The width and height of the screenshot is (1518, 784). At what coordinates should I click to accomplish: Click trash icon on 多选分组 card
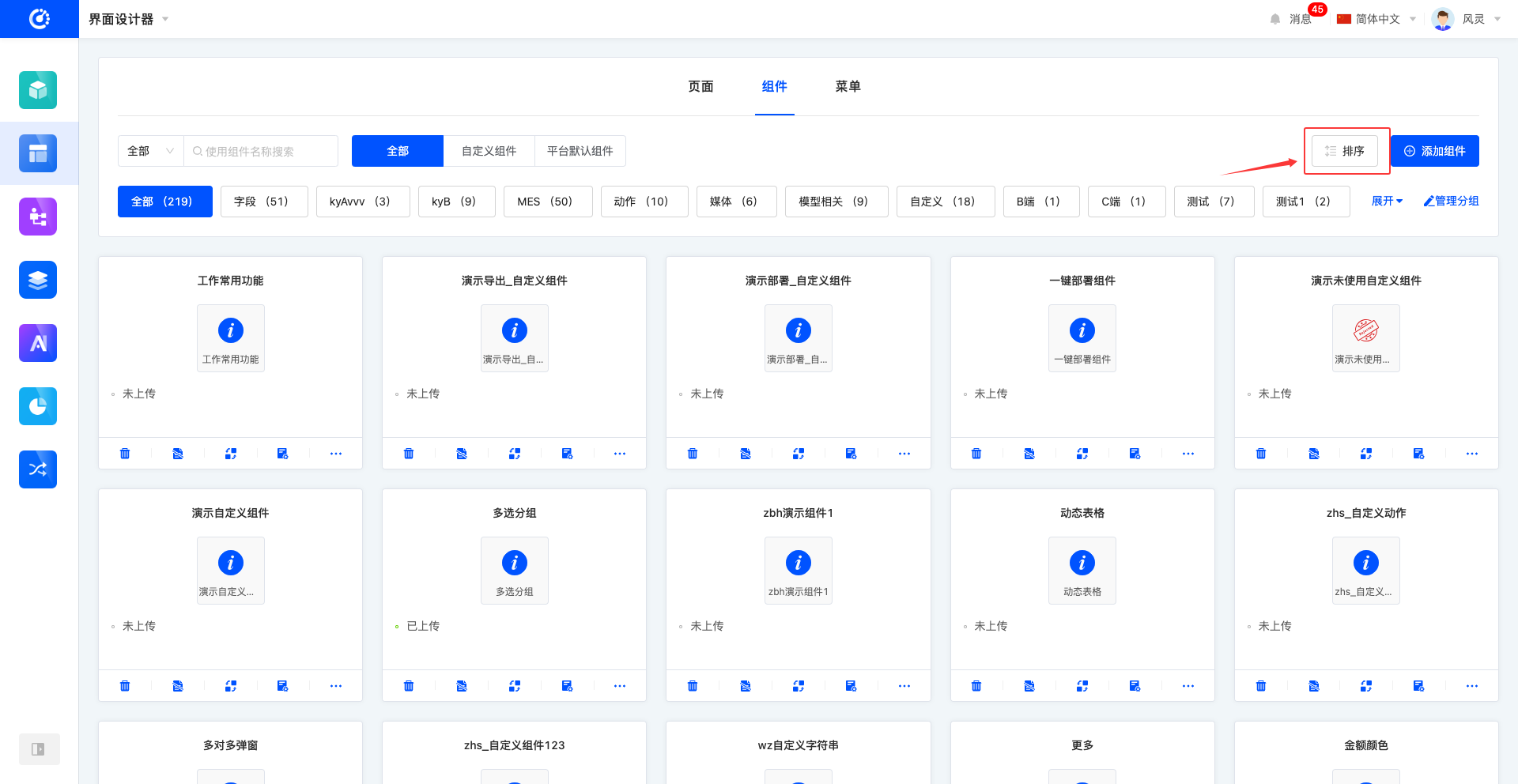point(409,686)
